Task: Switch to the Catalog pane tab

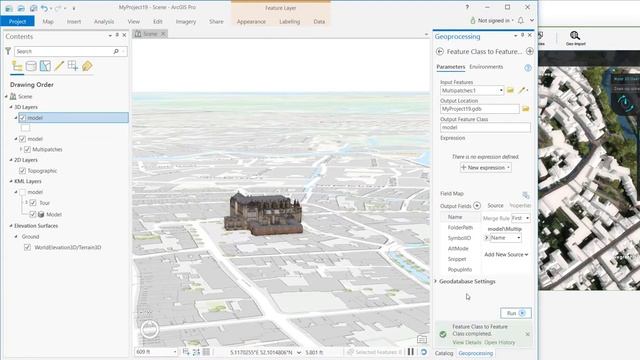Action: tap(444, 353)
